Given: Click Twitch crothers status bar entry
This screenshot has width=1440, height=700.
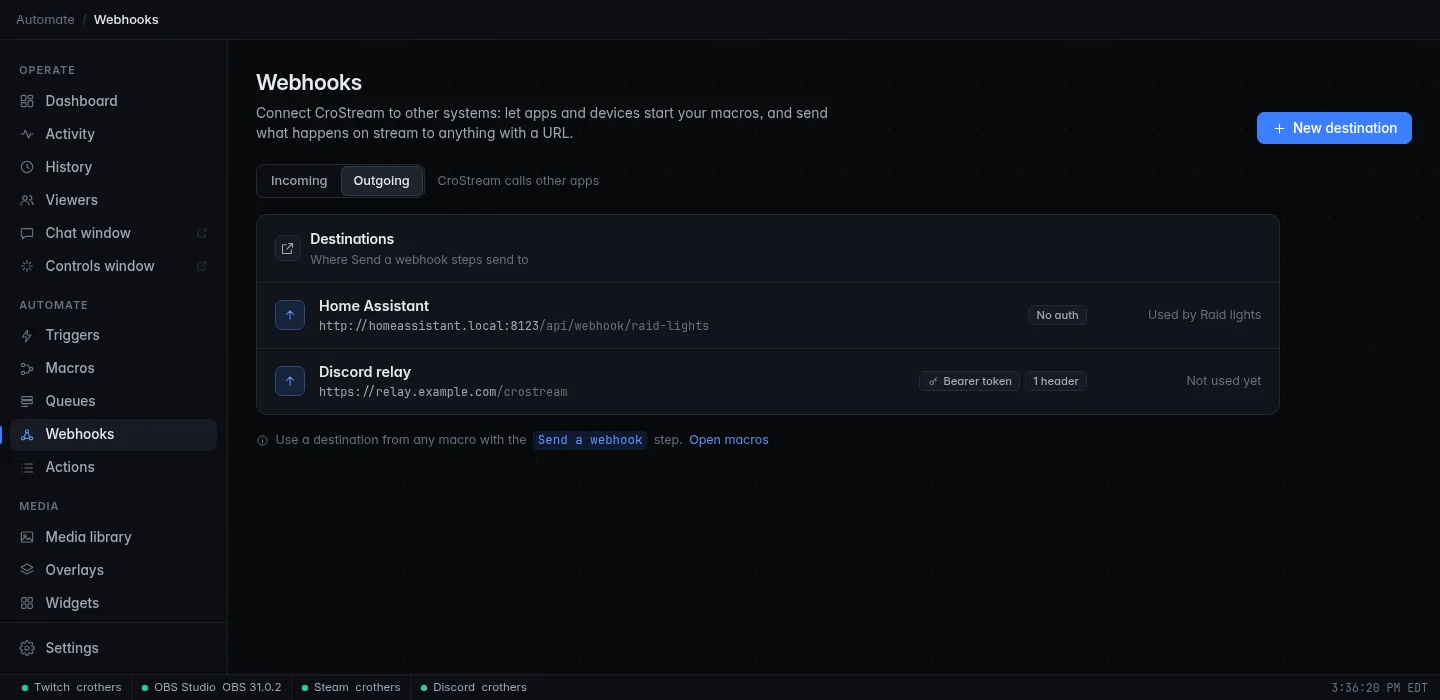Looking at the screenshot, I should click(x=71, y=688).
